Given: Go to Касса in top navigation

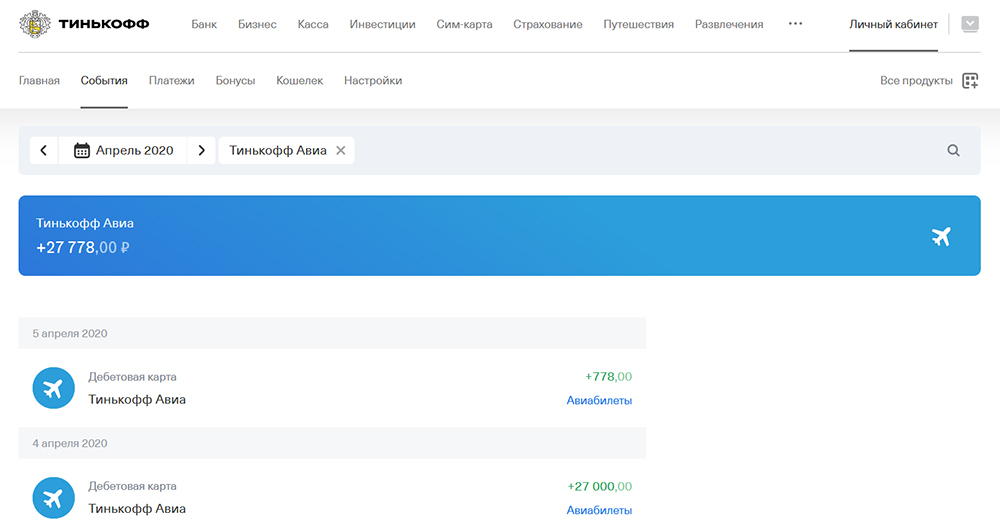Looking at the screenshot, I should point(313,24).
